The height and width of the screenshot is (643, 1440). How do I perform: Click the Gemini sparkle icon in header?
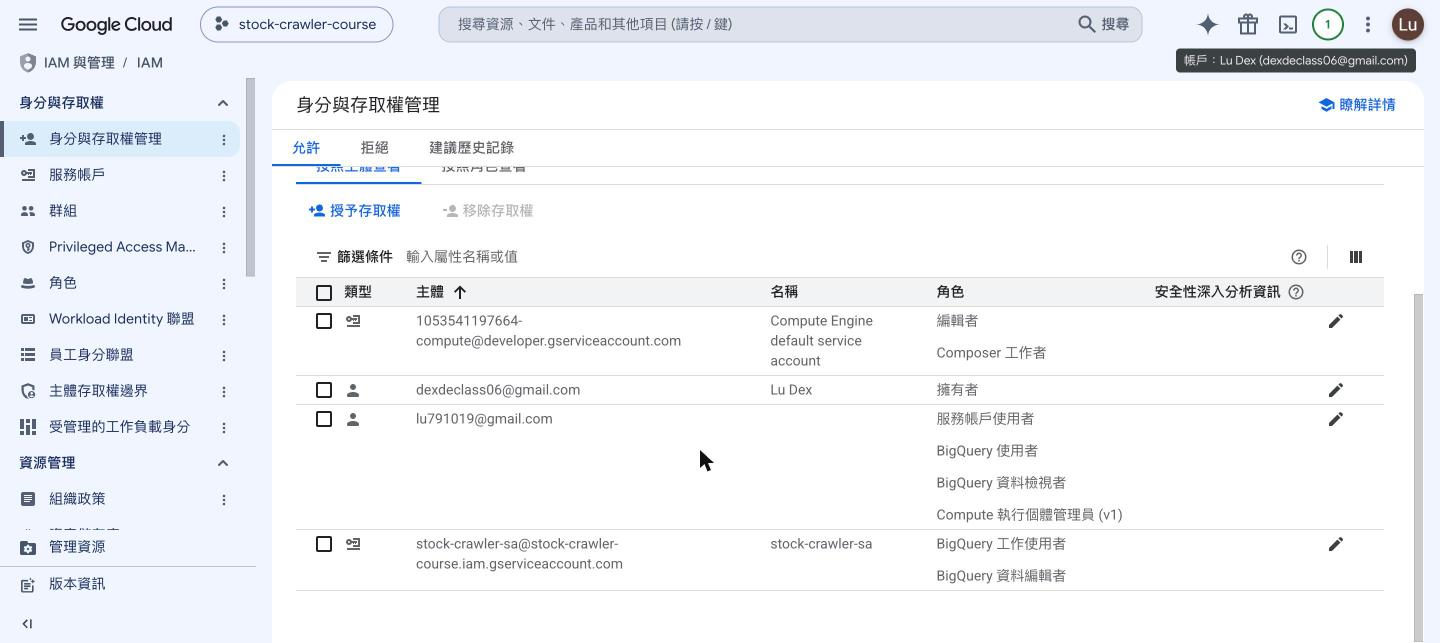pos(1208,24)
